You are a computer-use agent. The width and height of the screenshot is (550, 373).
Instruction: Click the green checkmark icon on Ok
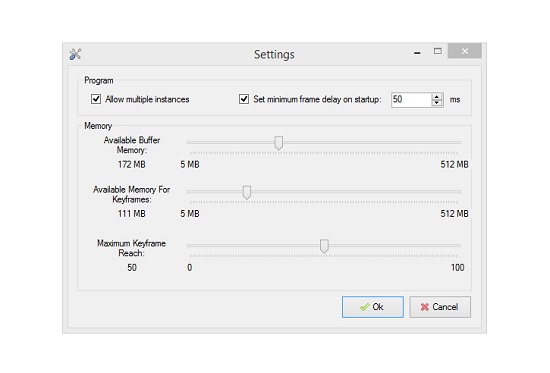pyautogui.click(x=364, y=307)
